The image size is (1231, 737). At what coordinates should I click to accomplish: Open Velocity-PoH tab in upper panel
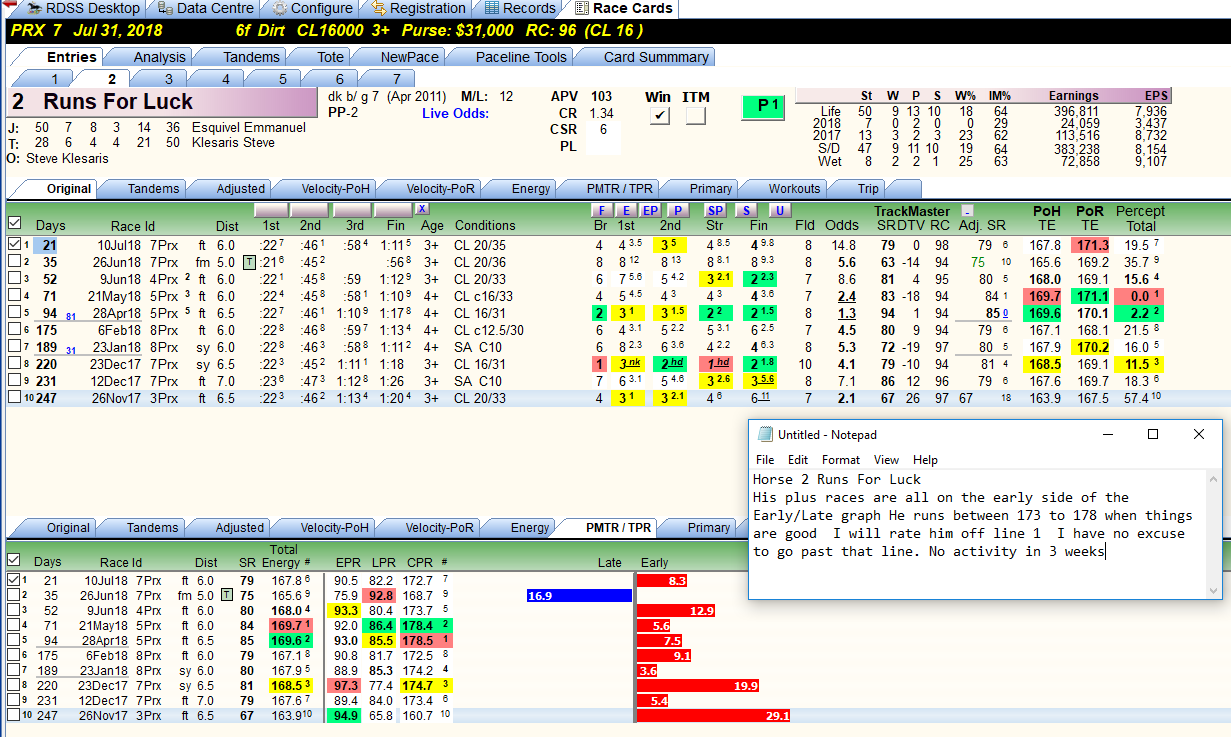point(322,188)
